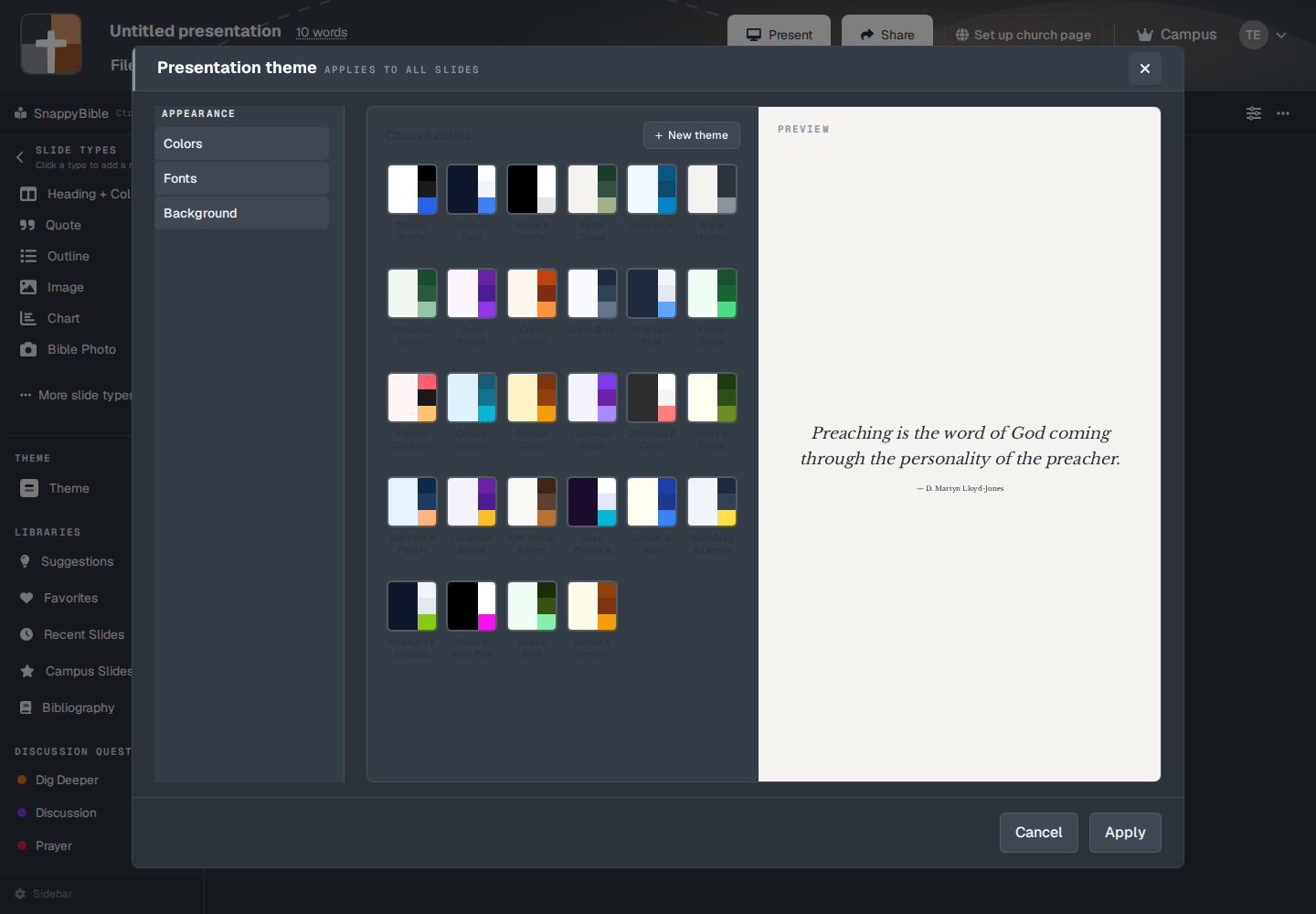The height and width of the screenshot is (914, 1316).
Task: Open the three-dots more menu
Action: click(x=1283, y=113)
